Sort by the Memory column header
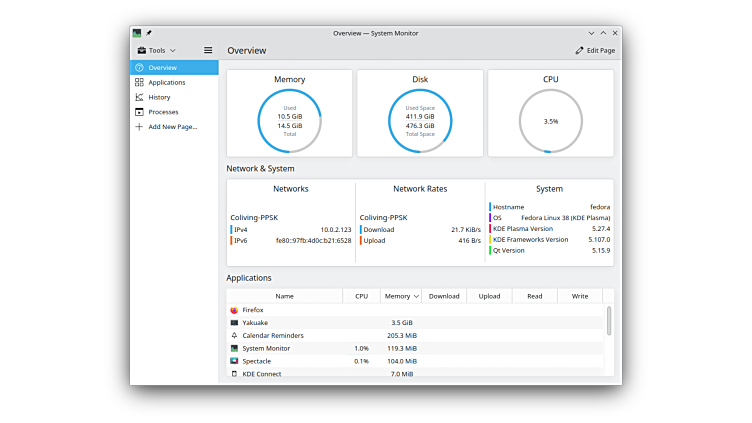 point(401,296)
